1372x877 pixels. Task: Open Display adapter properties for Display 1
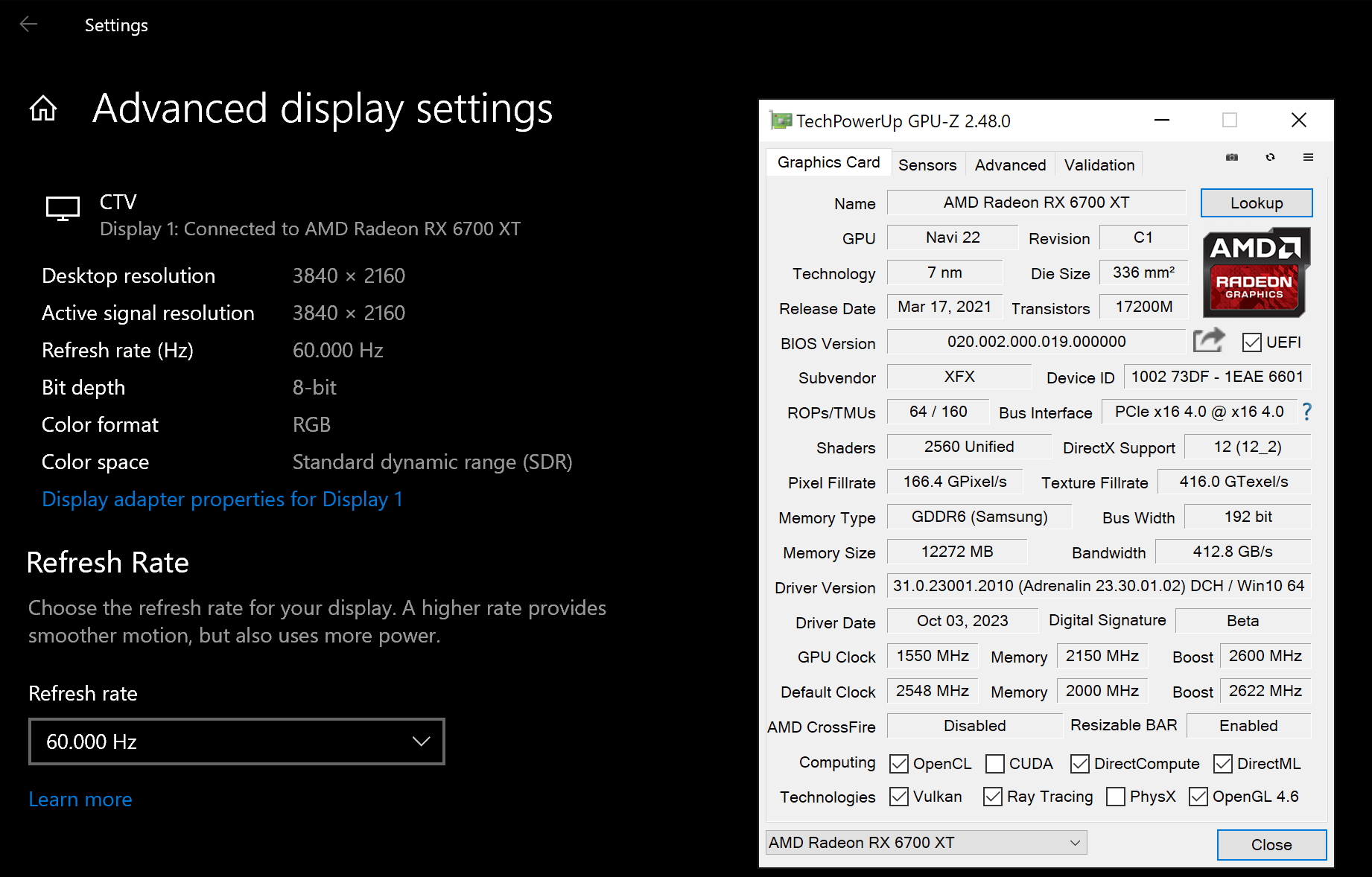(x=222, y=499)
